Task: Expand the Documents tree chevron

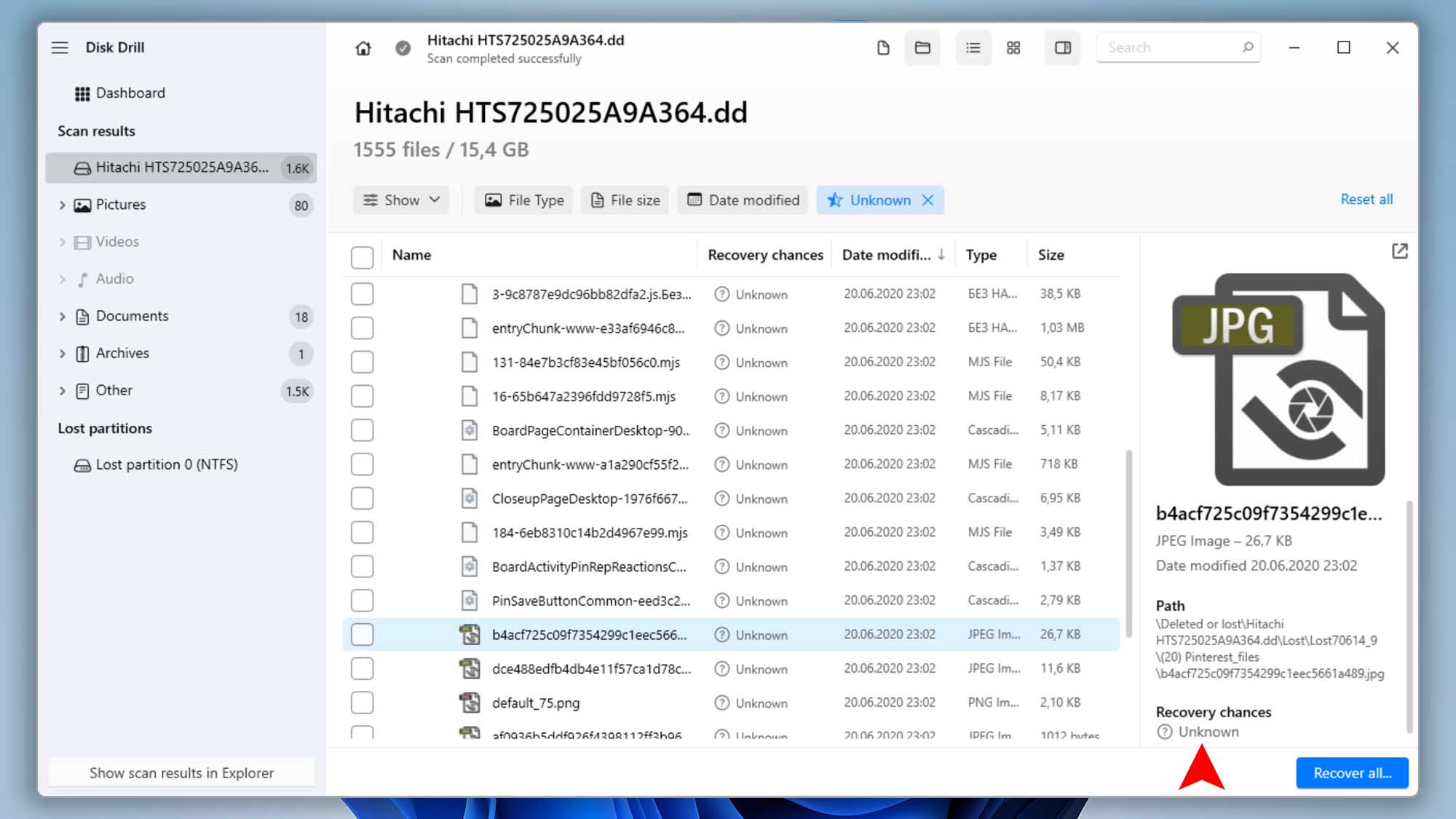Action: [x=62, y=317]
